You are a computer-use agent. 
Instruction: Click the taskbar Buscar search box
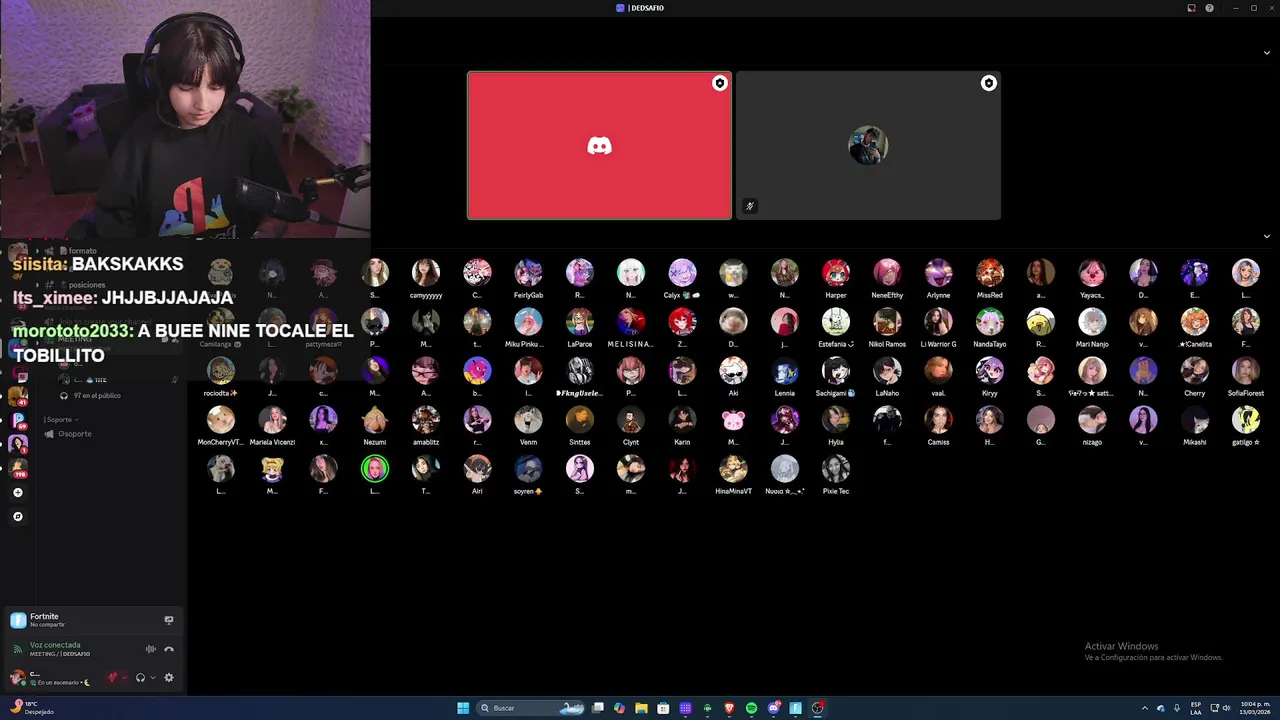click(530, 708)
